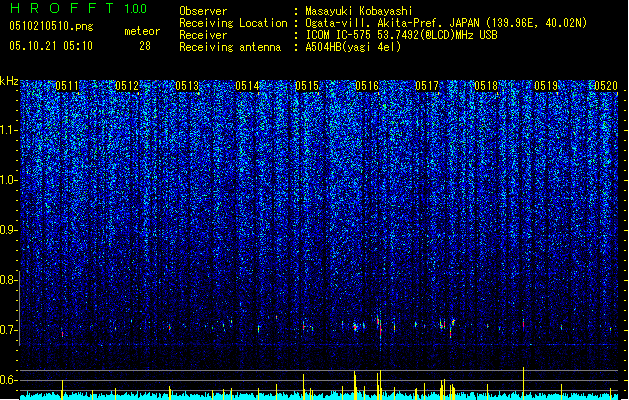
Task: Click the HROFFT 1.0.0 title text
Action: (x=79, y=8)
